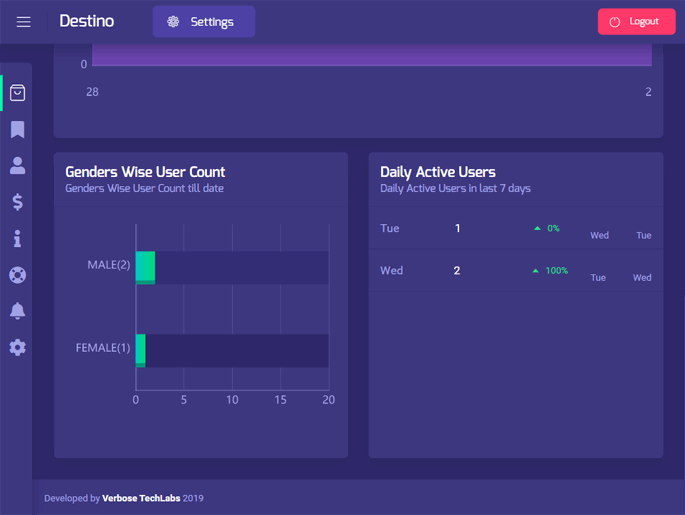This screenshot has width=685, height=515.
Task: Click the lifebuoy support sidebar icon
Action: 17,275
